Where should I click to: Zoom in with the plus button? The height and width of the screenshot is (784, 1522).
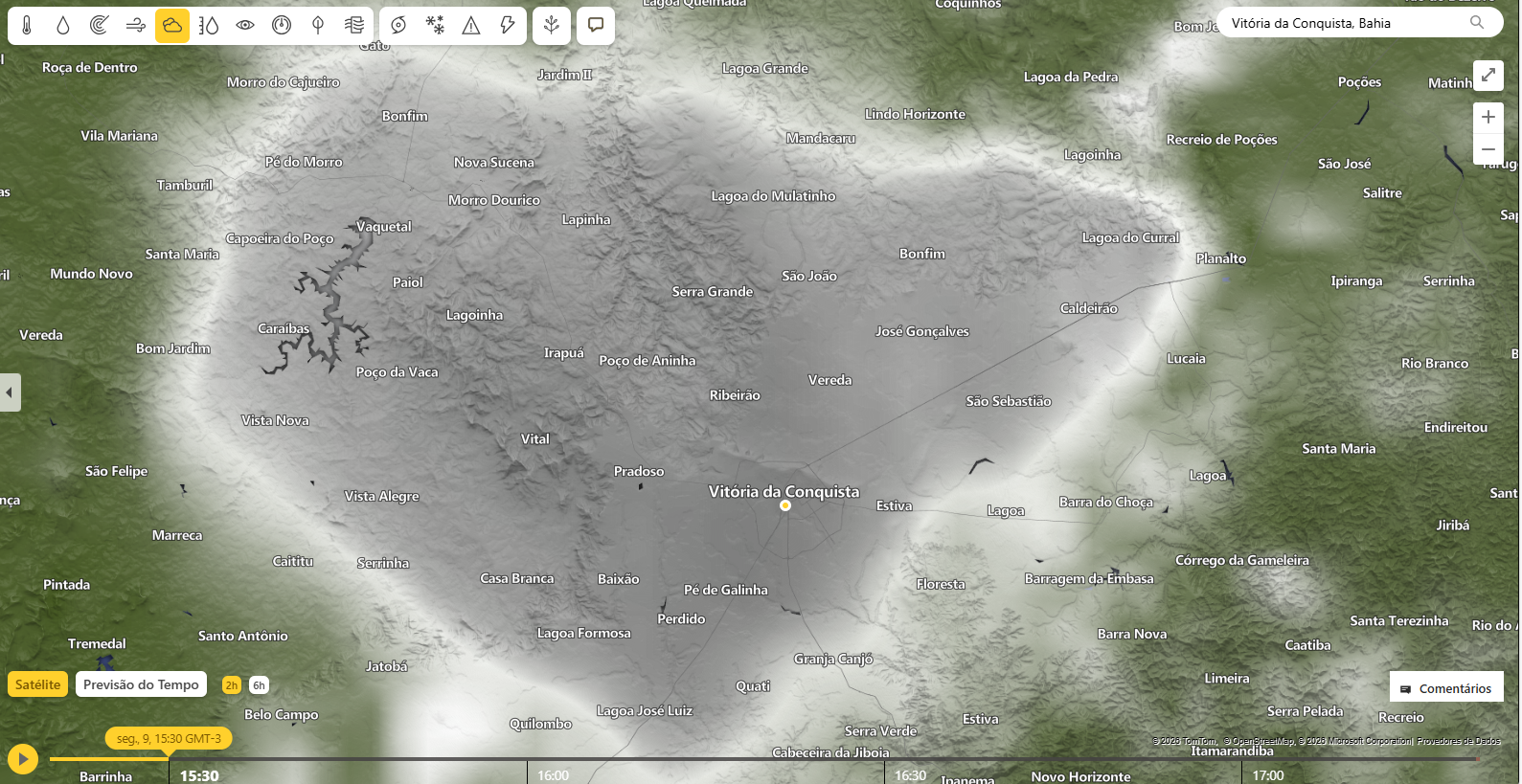1488,117
